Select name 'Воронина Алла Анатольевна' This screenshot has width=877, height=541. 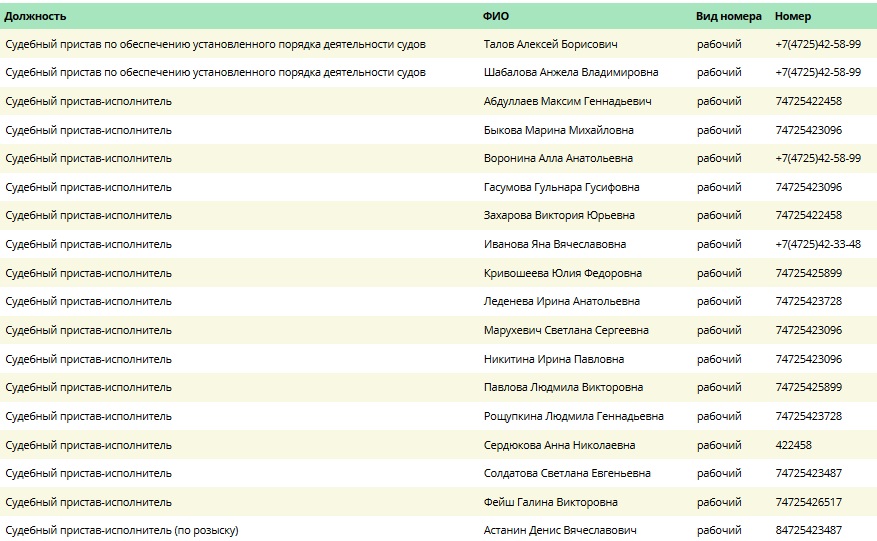pos(558,158)
